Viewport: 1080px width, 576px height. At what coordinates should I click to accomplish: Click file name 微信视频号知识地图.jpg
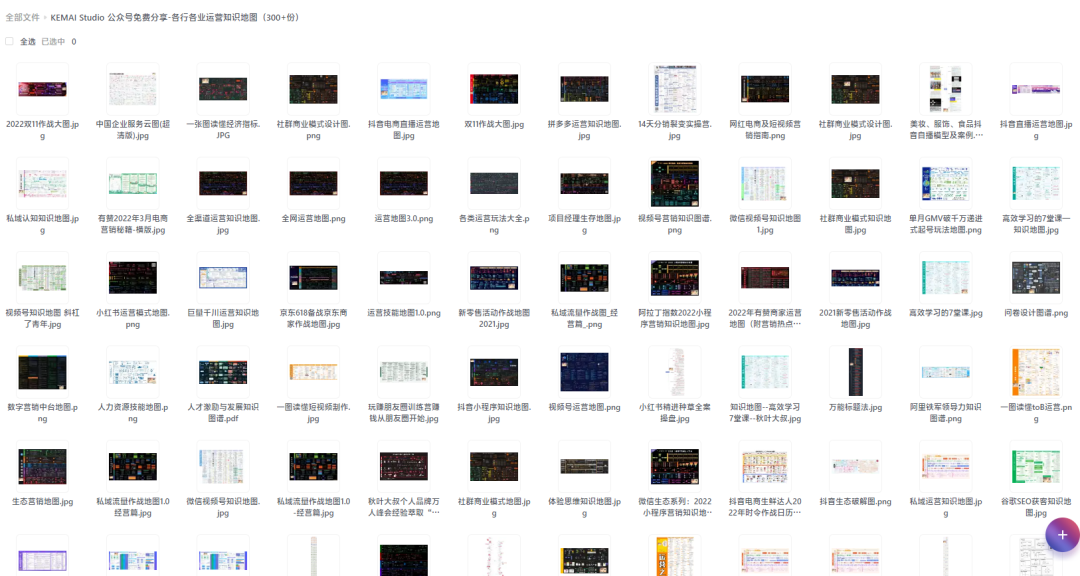coord(223,507)
